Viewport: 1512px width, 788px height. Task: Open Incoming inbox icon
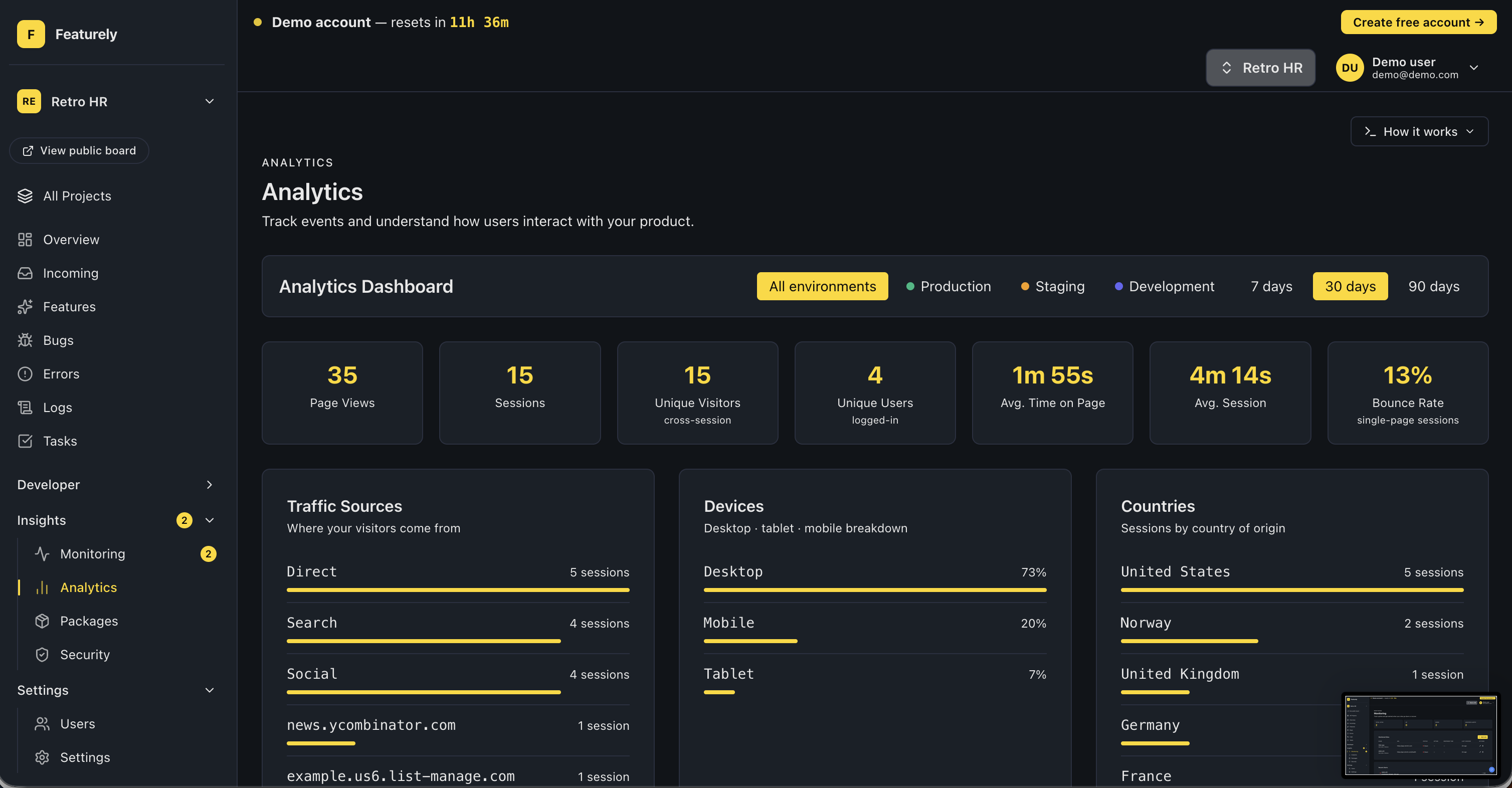coord(25,273)
